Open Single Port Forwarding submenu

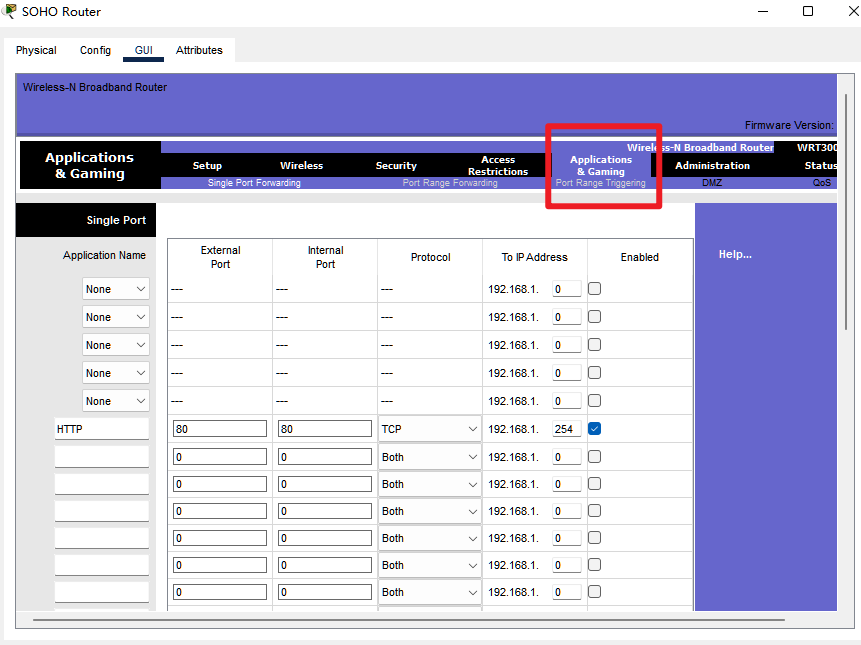tap(254, 183)
